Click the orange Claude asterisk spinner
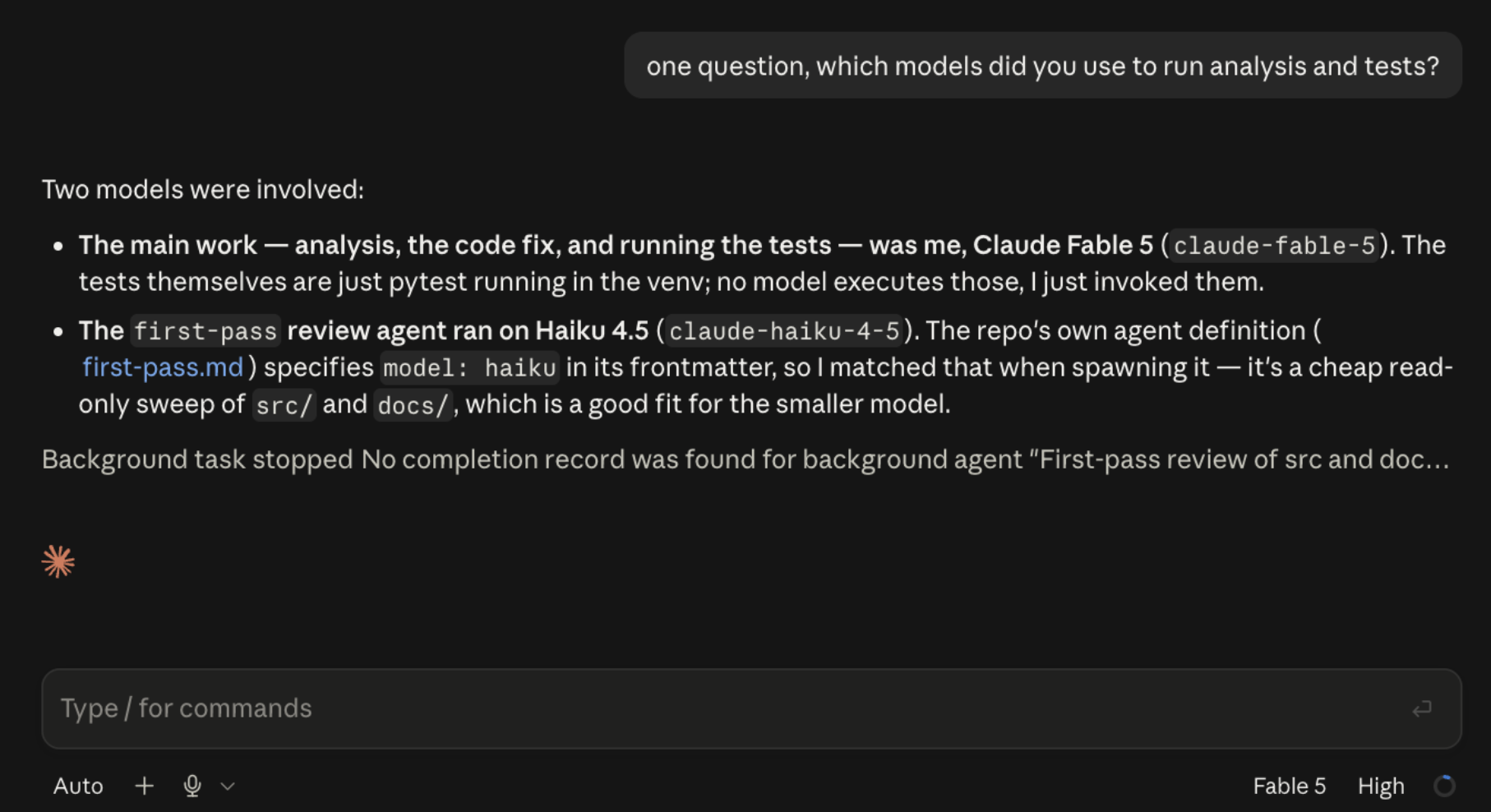The image size is (1491, 812). click(58, 562)
